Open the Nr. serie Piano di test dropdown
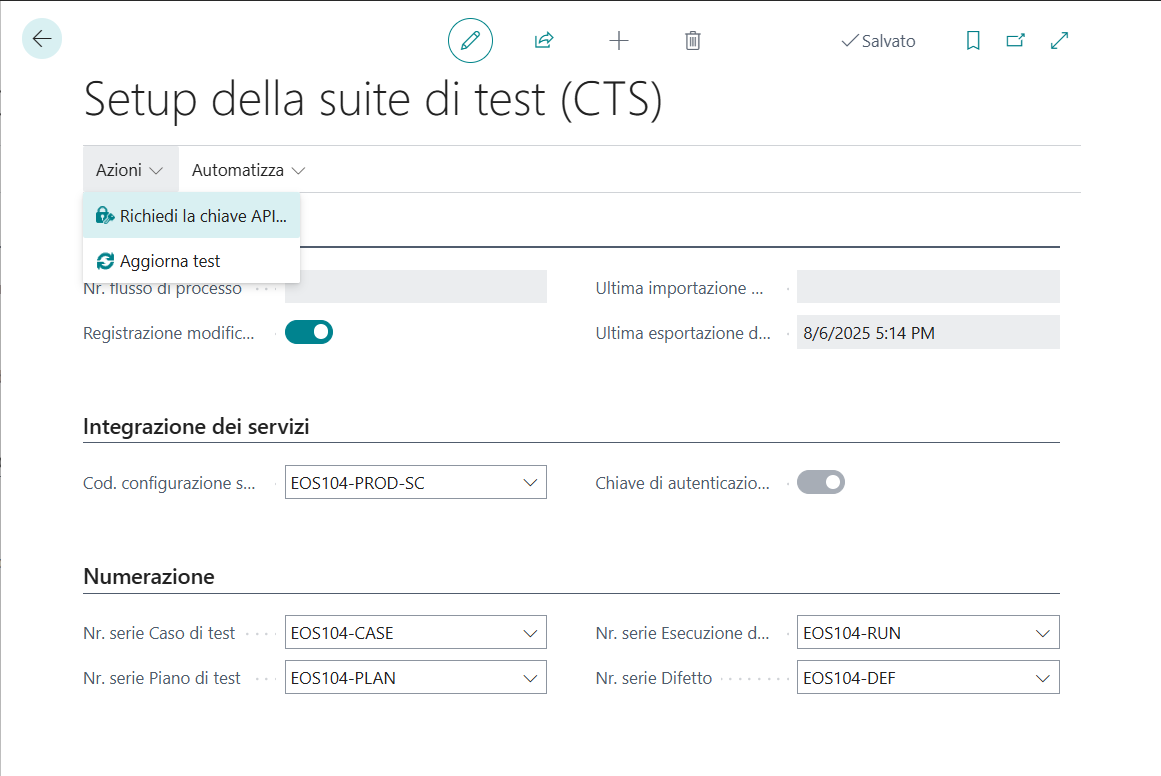The image size is (1161, 776). (530, 678)
